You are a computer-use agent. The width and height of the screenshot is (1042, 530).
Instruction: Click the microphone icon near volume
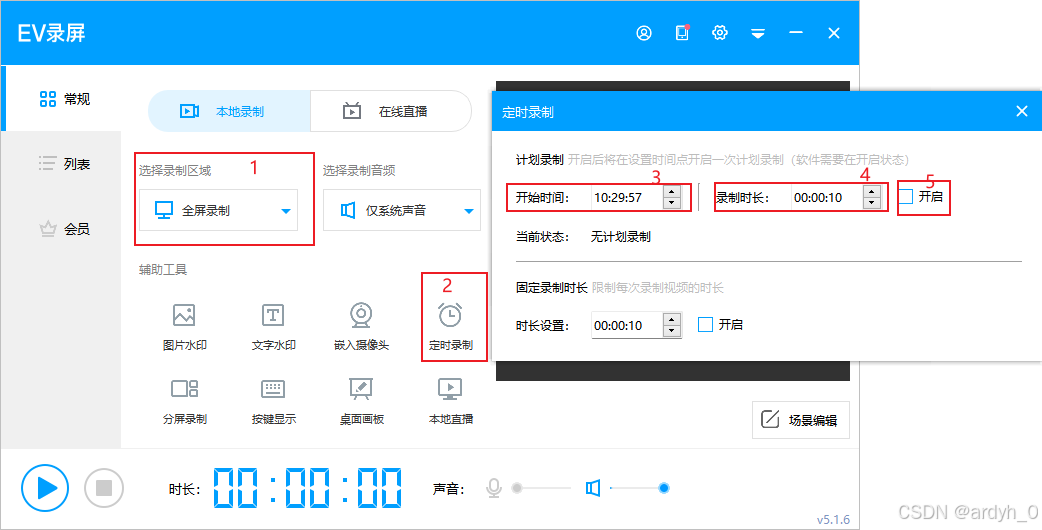click(x=494, y=488)
